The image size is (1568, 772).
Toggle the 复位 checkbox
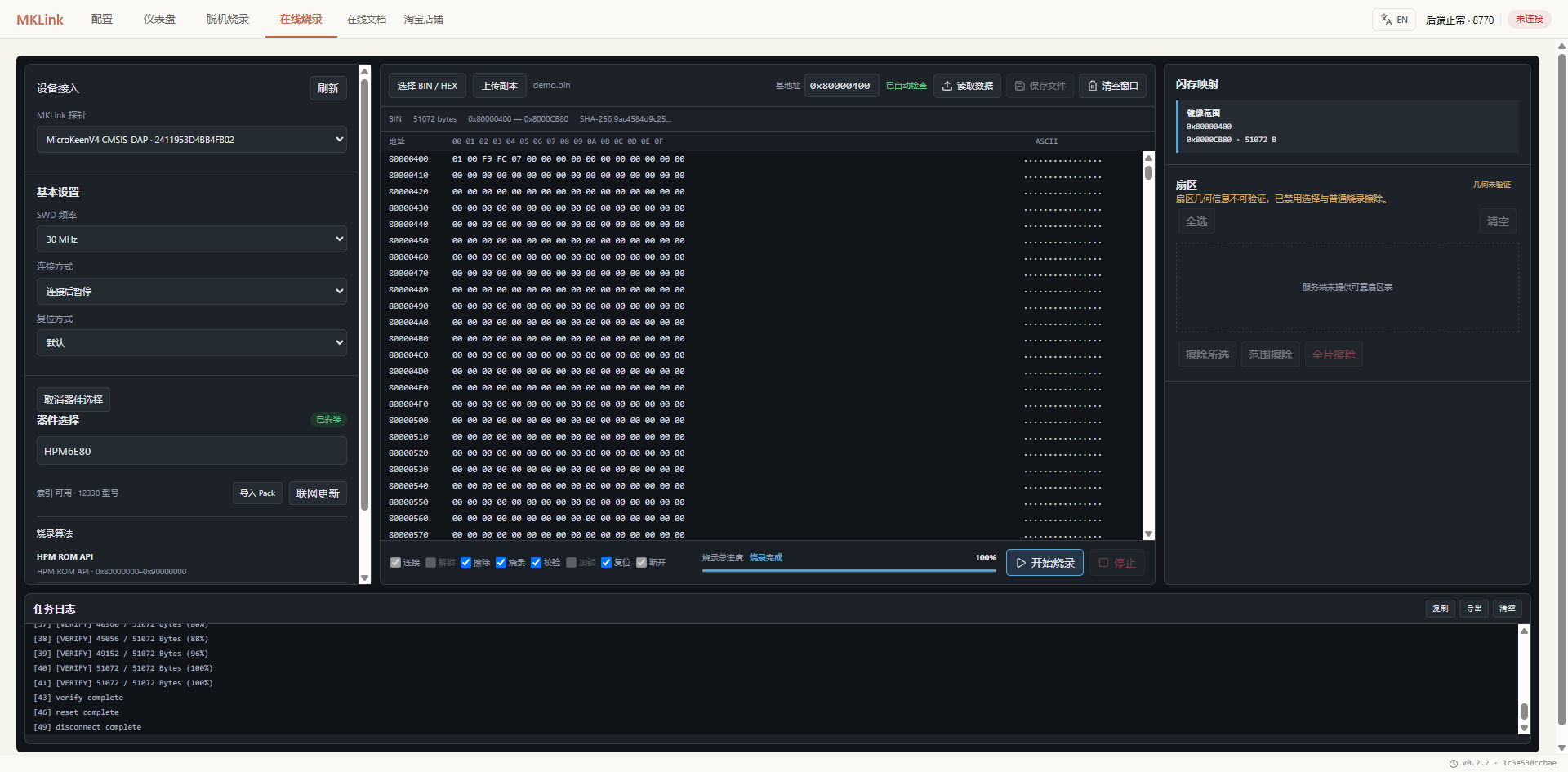pyautogui.click(x=606, y=562)
